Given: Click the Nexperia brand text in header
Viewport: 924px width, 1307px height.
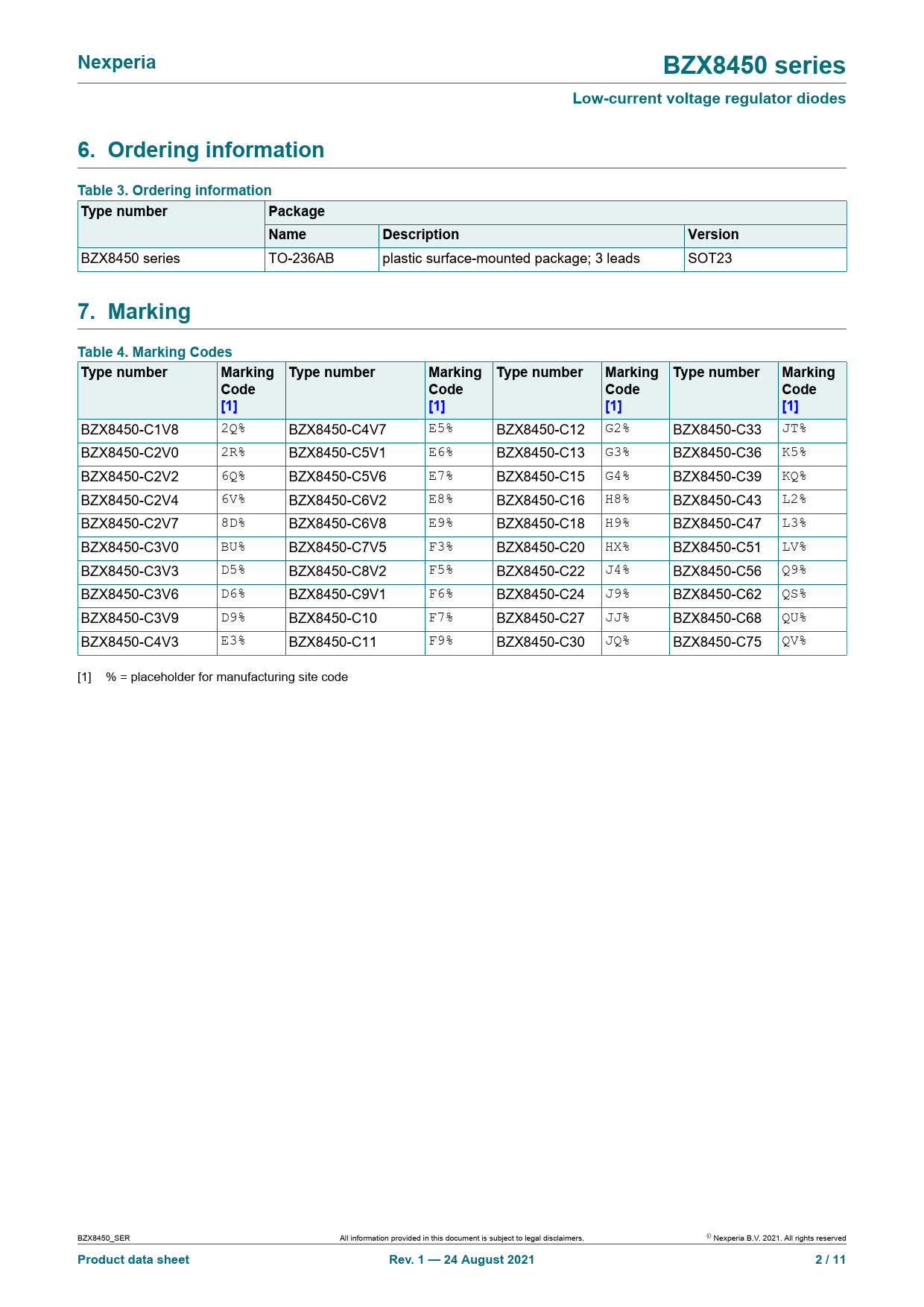Looking at the screenshot, I should click(x=117, y=62).
